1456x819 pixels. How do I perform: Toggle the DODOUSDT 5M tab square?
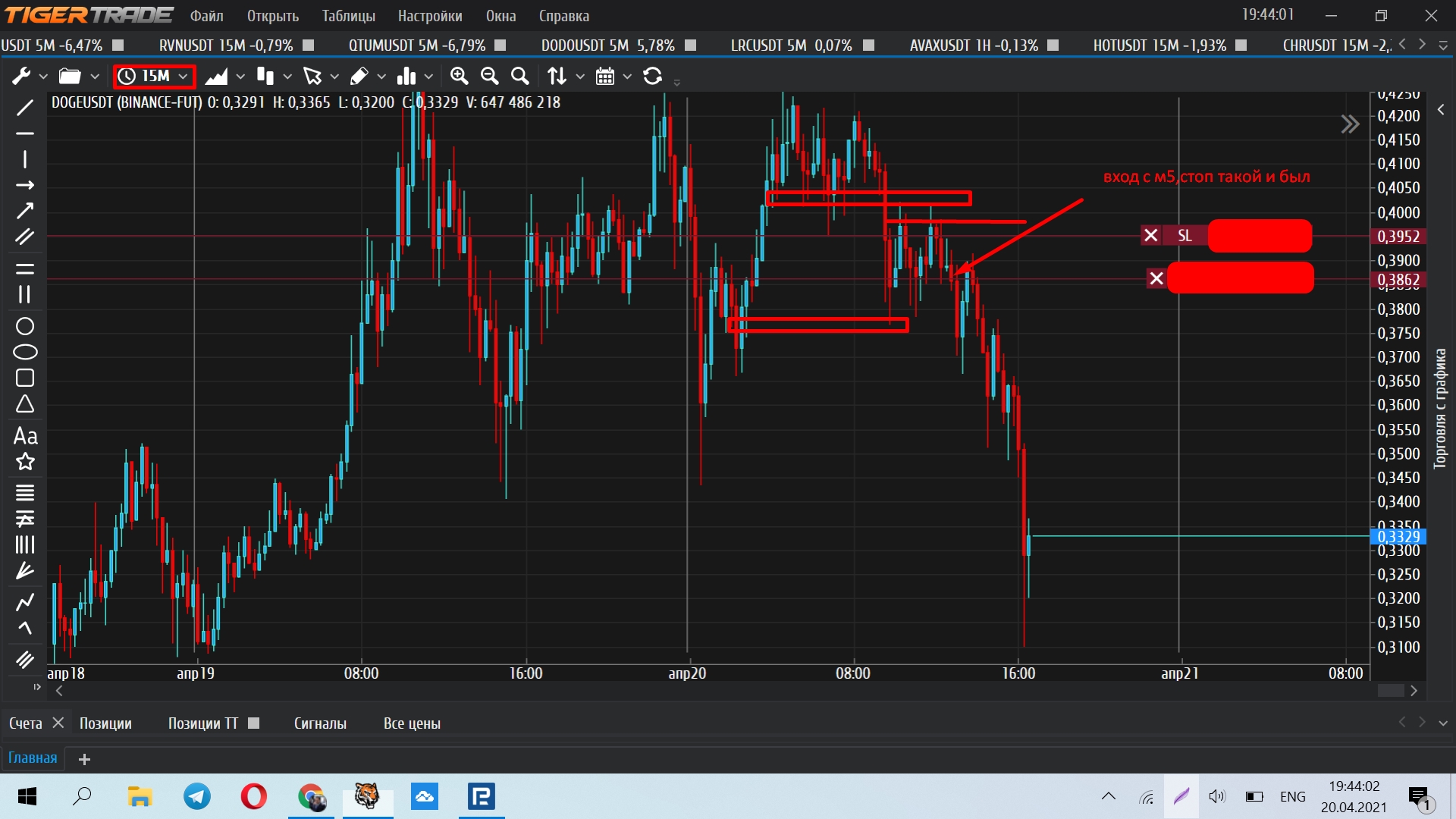pyautogui.click(x=690, y=45)
